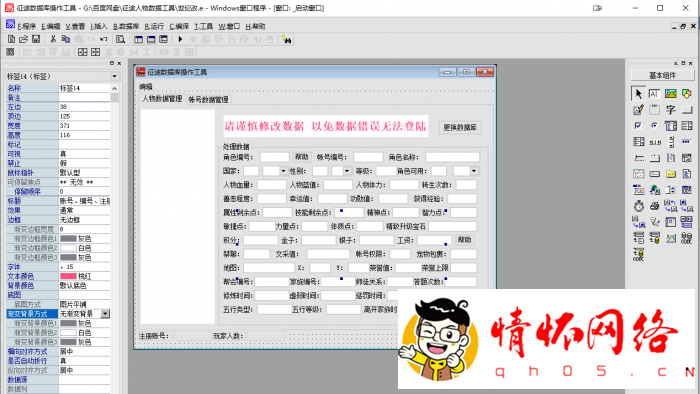Viewport: 700px width, 394px height.
Task: Click the copy icon in toolbar
Action: point(66,39)
